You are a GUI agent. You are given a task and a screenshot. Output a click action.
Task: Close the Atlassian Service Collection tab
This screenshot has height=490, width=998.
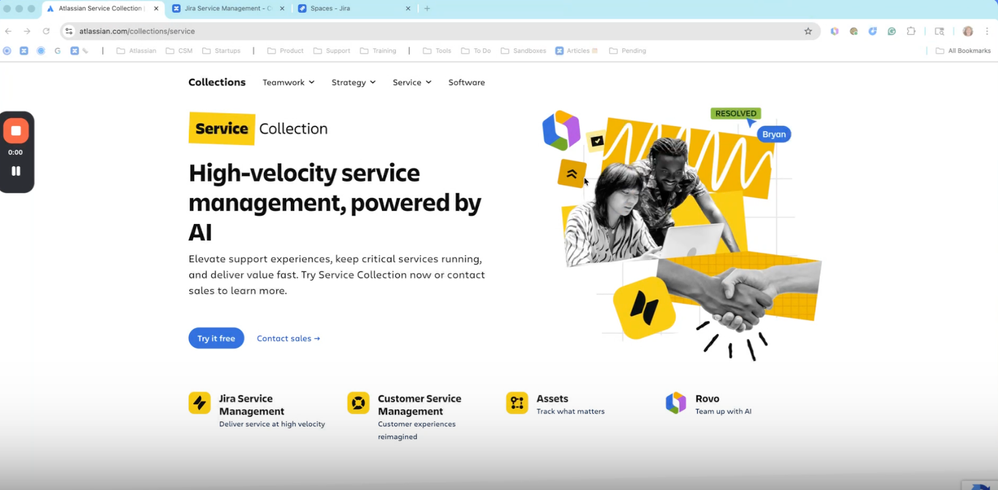click(x=156, y=9)
